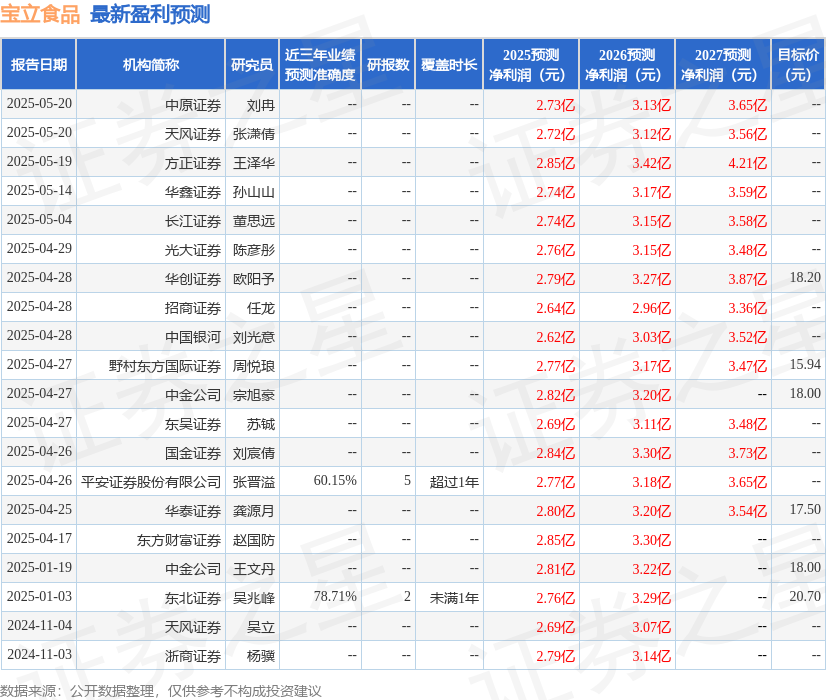This screenshot has height=700, width=826.
Task: Click target price 17.50
Action: point(805,509)
